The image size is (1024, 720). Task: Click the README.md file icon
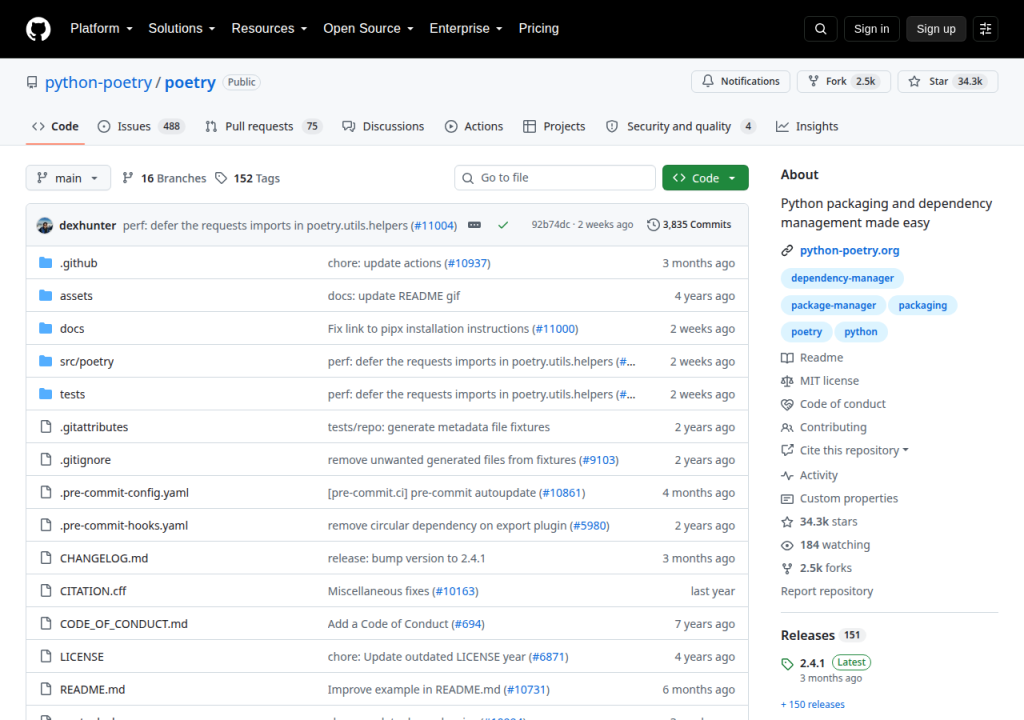(46, 689)
